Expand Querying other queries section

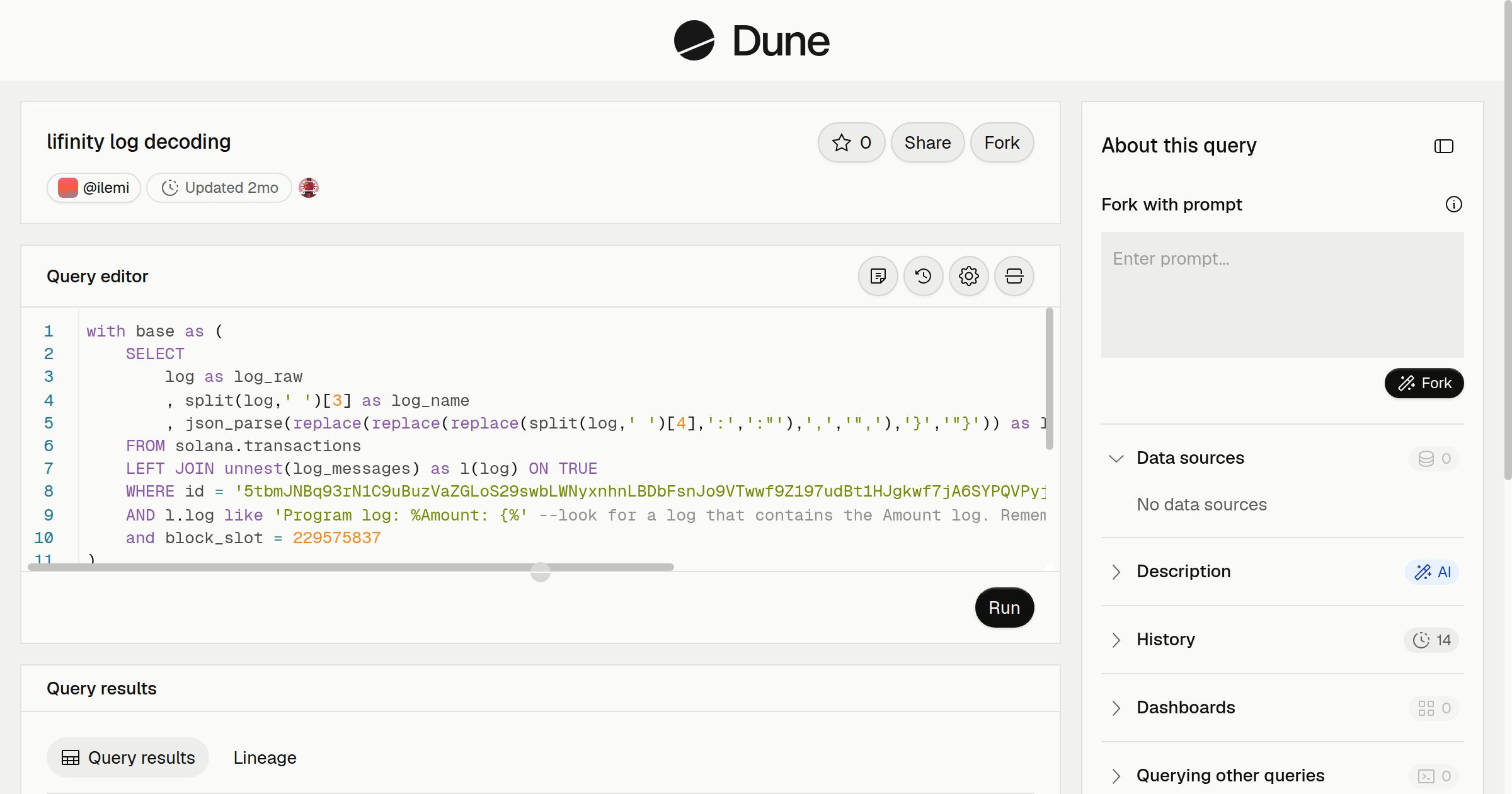pyautogui.click(x=1116, y=776)
